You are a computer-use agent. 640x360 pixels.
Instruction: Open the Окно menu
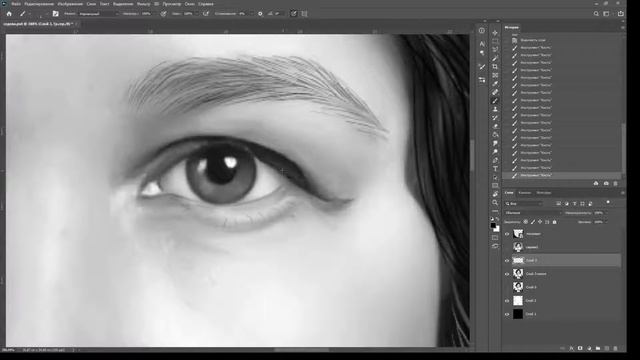tap(189, 4)
